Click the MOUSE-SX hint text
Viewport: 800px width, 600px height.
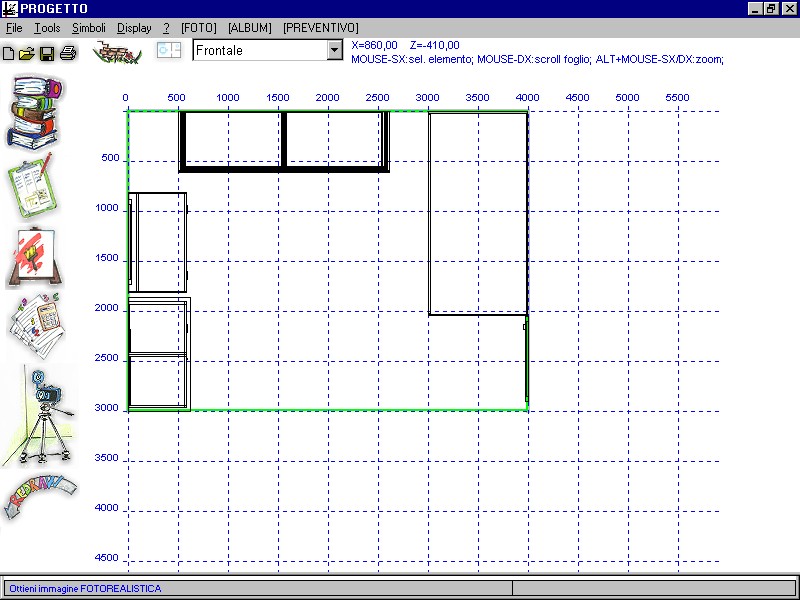tap(537, 59)
